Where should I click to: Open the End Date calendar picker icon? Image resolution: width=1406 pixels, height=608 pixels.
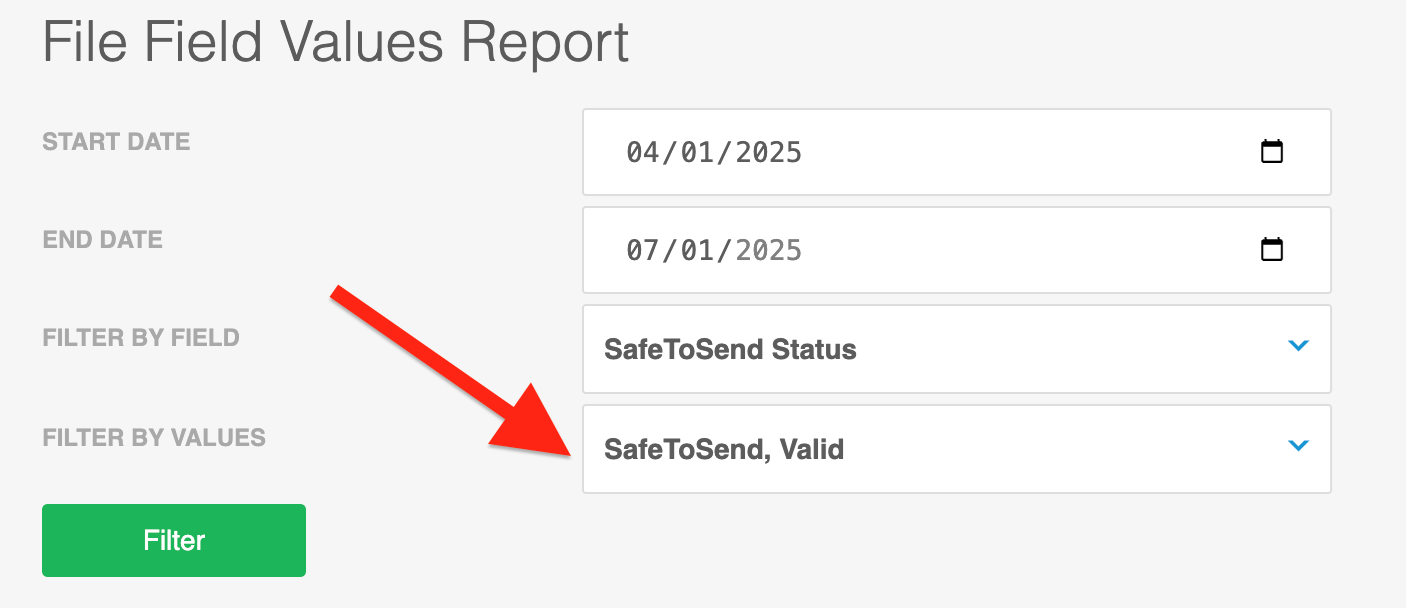(x=1271, y=249)
